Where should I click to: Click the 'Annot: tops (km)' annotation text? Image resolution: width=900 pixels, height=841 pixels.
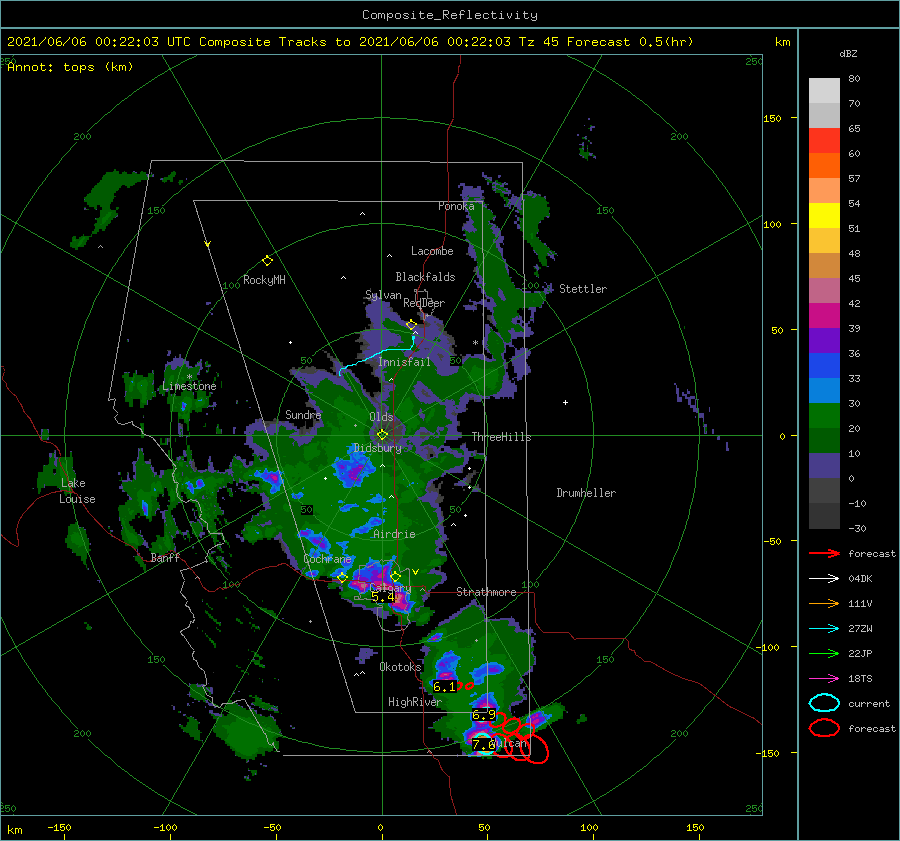[70, 67]
